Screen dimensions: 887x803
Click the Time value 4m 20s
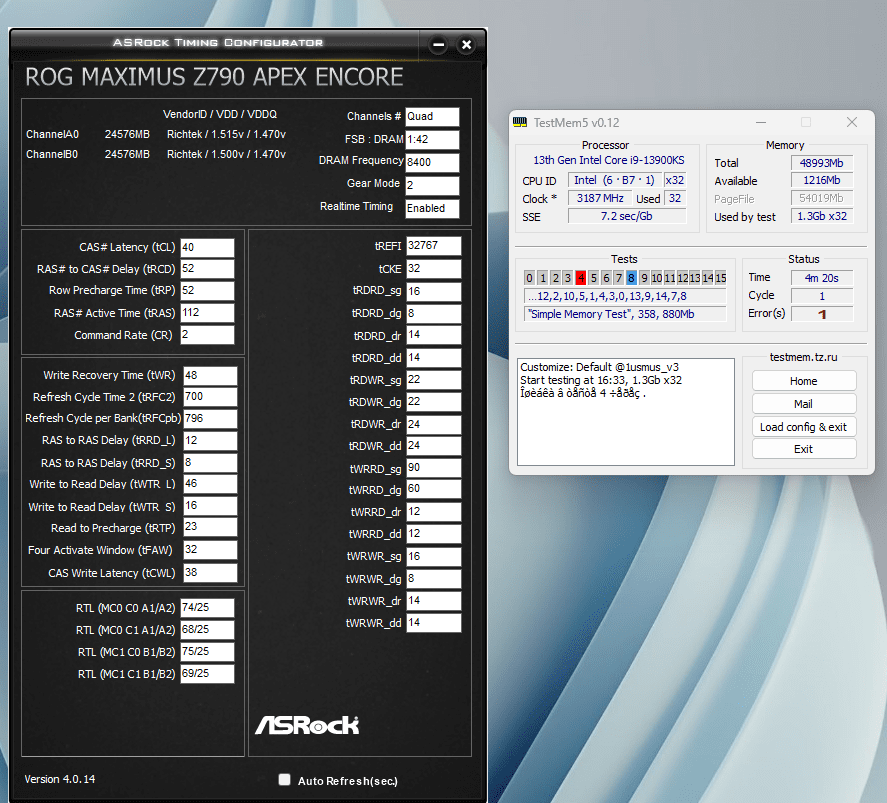[x=822, y=278]
